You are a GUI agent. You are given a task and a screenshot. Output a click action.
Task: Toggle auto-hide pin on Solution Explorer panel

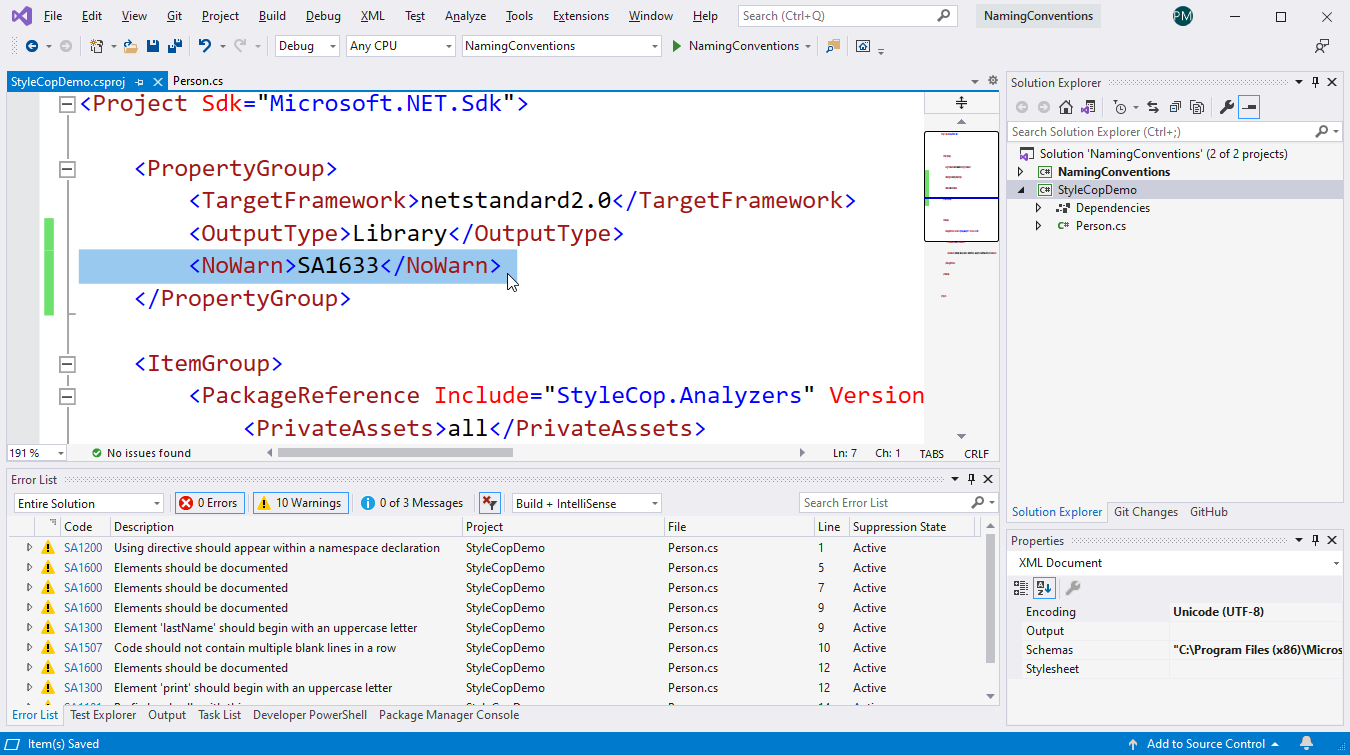[x=1315, y=82]
